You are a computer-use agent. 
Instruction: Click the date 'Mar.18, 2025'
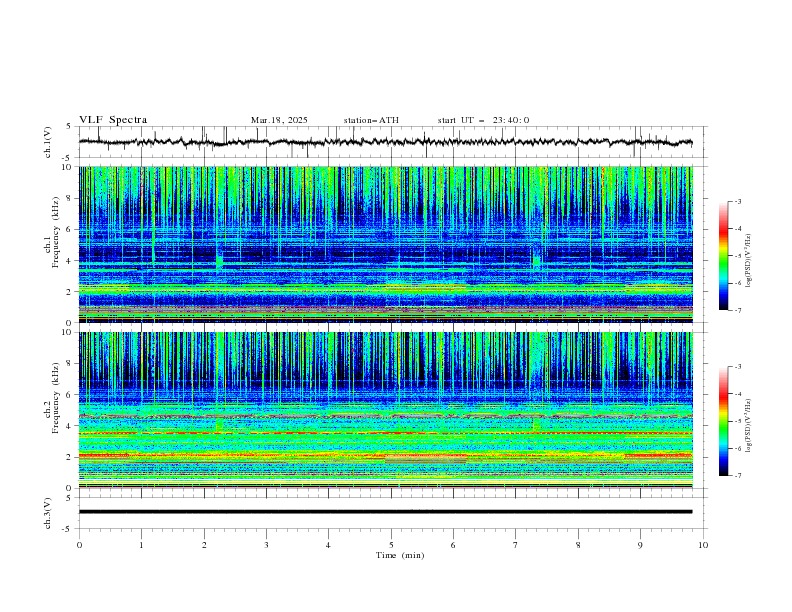(x=279, y=120)
